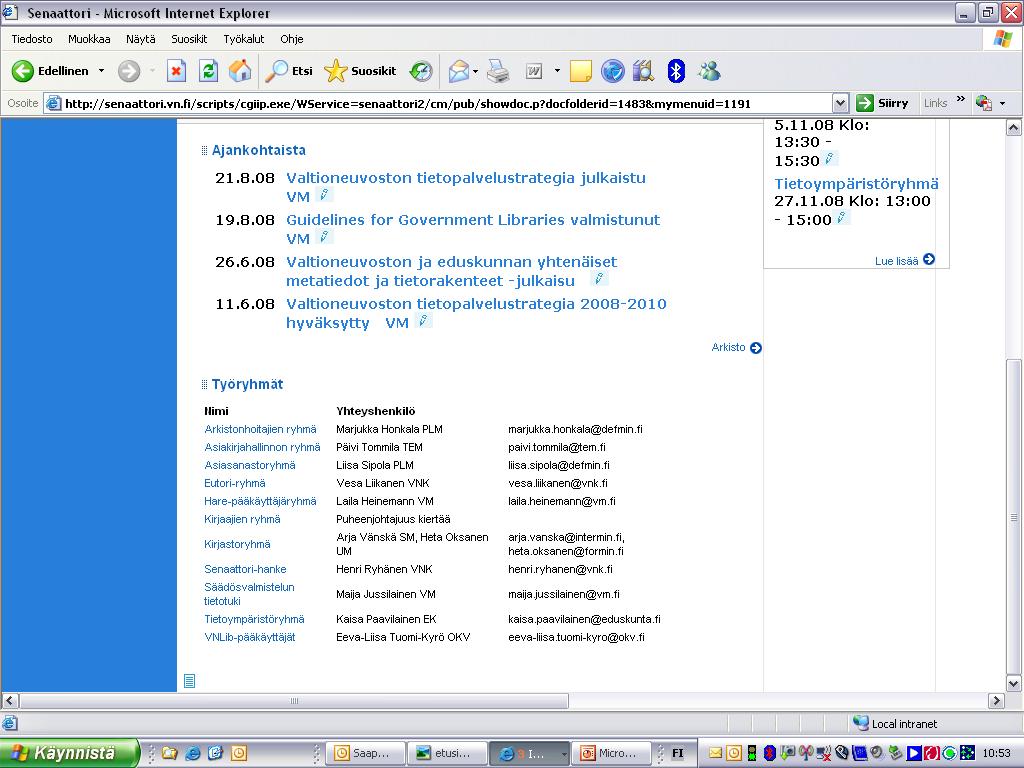Click the vertical scrollbar up arrow

[1014, 128]
